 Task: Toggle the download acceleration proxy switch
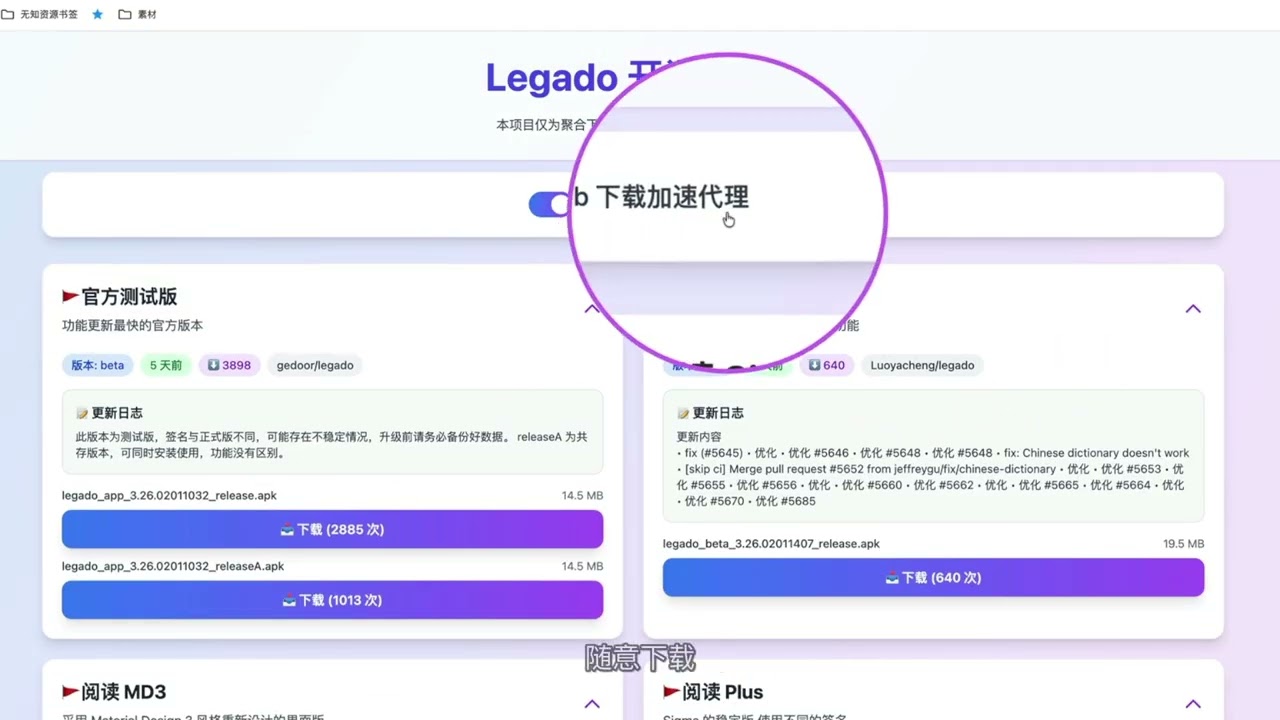coord(549,204)
